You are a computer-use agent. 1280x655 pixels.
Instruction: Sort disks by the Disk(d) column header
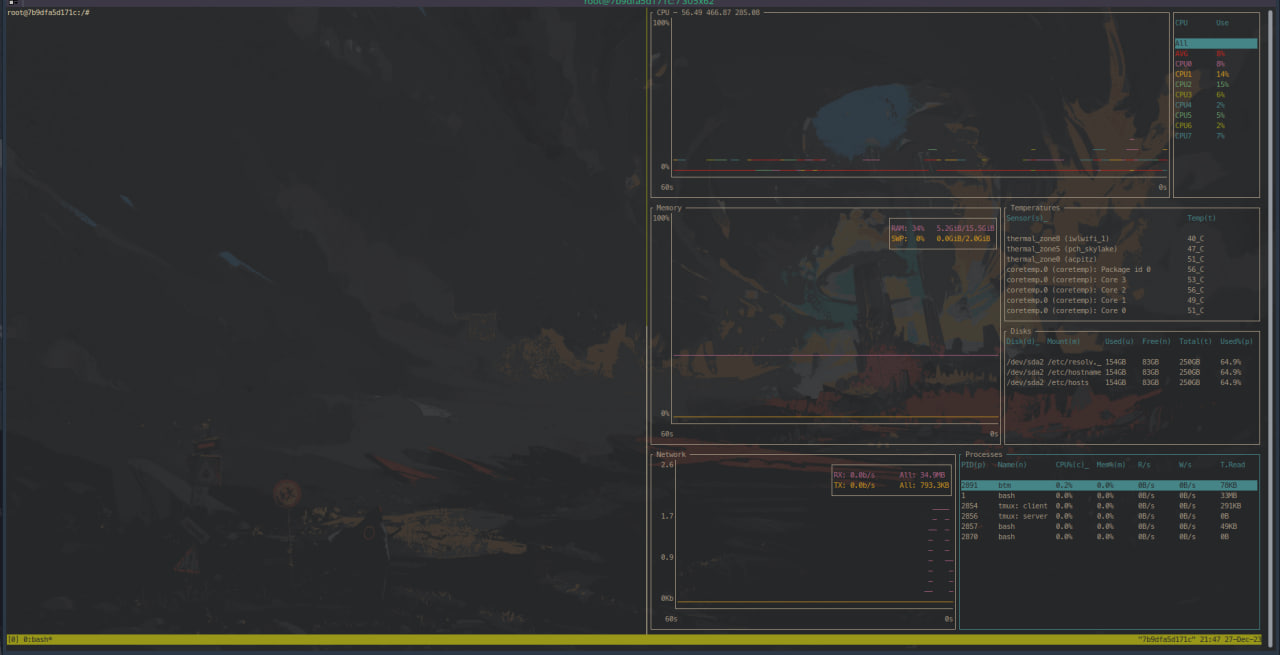1023,342
